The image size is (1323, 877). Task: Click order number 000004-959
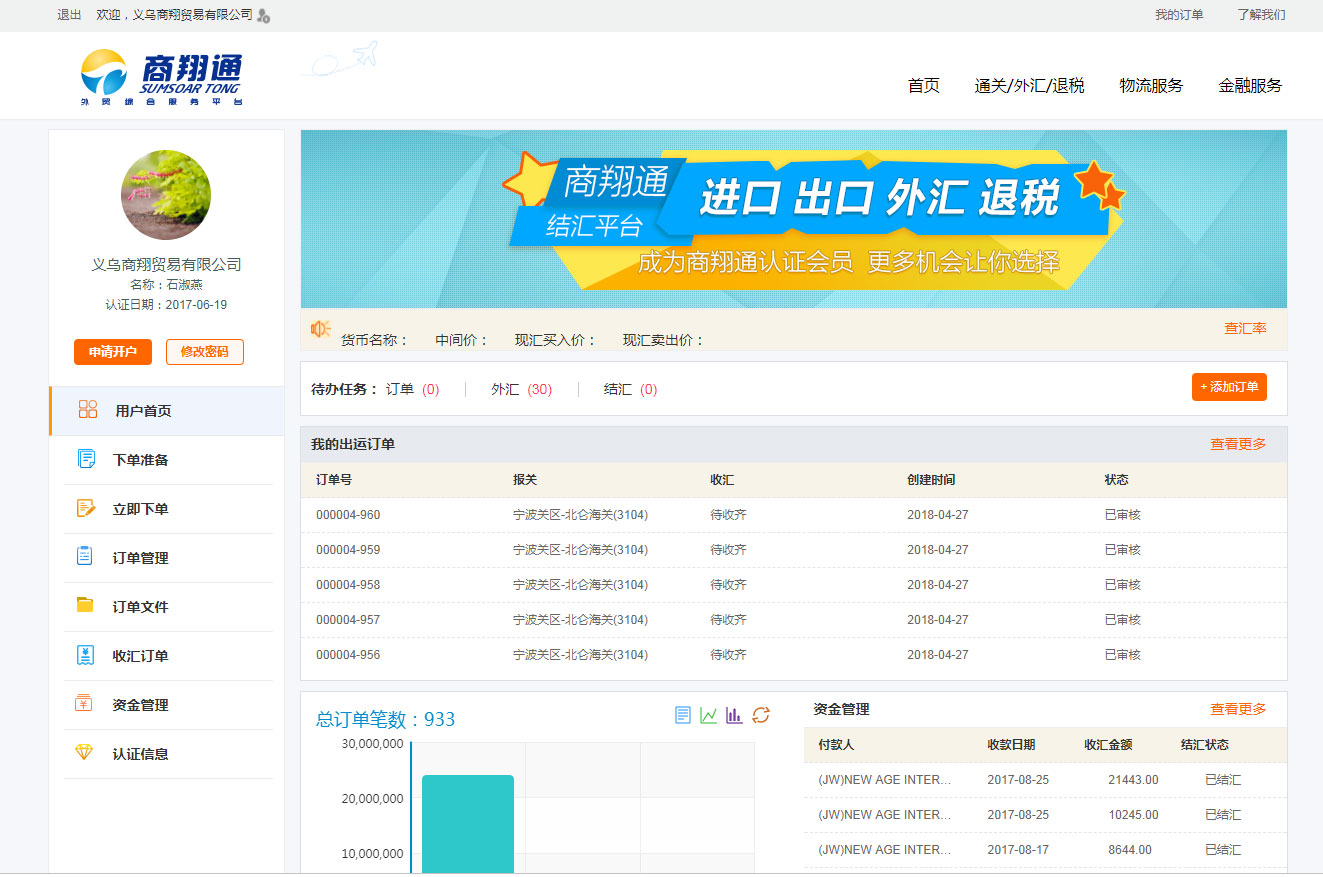(348, 550)
